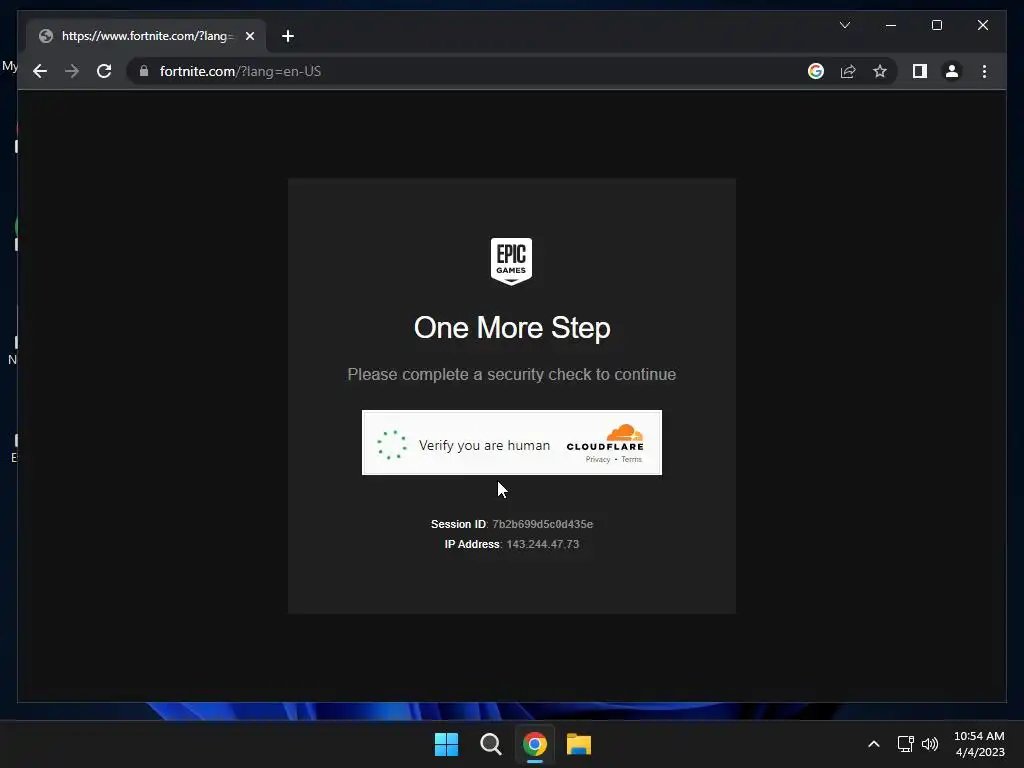Screen dimensions: 1024x768
Task: Click the Session ID value 7b2b699d5c0d435e
Action: pos(543,524)
